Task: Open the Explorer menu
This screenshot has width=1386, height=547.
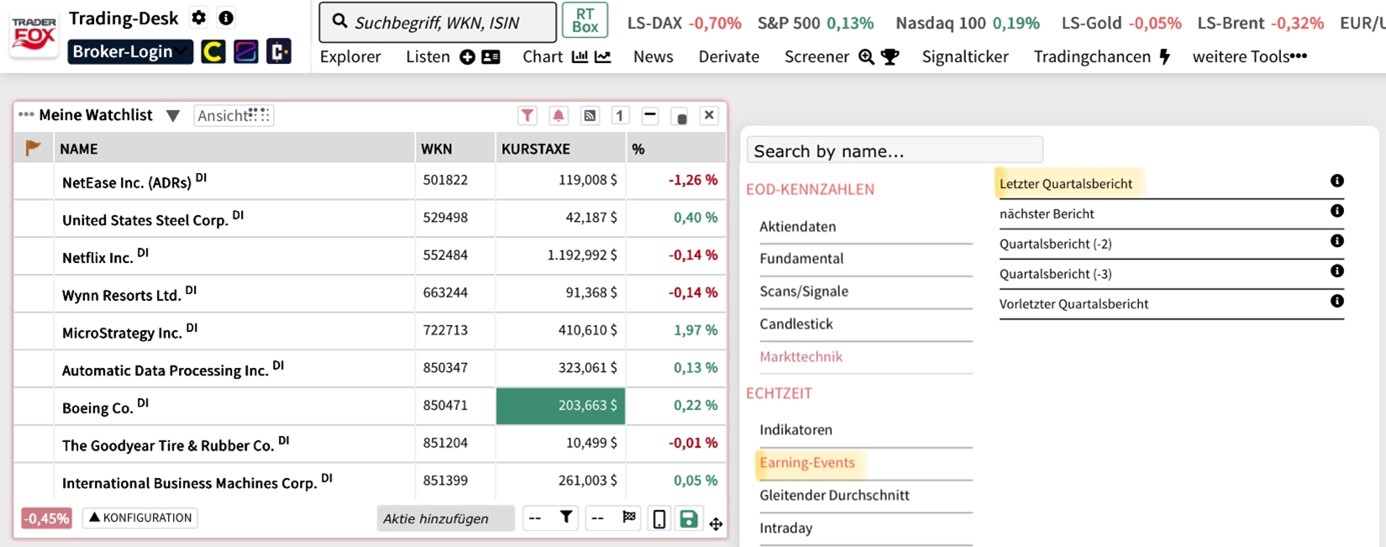Action: coord(350,57)
